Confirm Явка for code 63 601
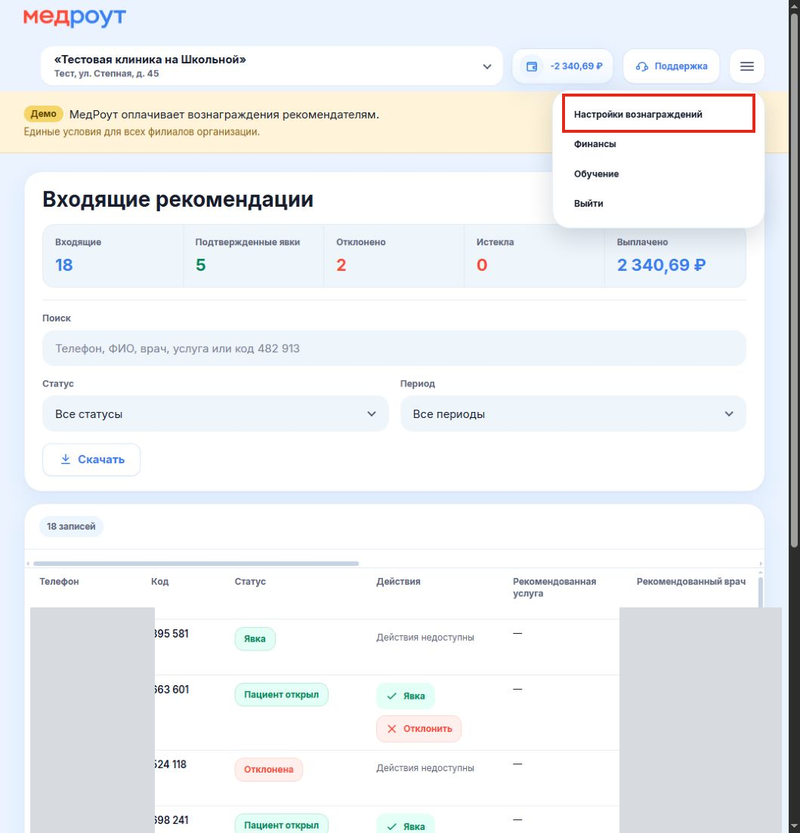Viewport: 800px width, 833px height. (405, 696)
